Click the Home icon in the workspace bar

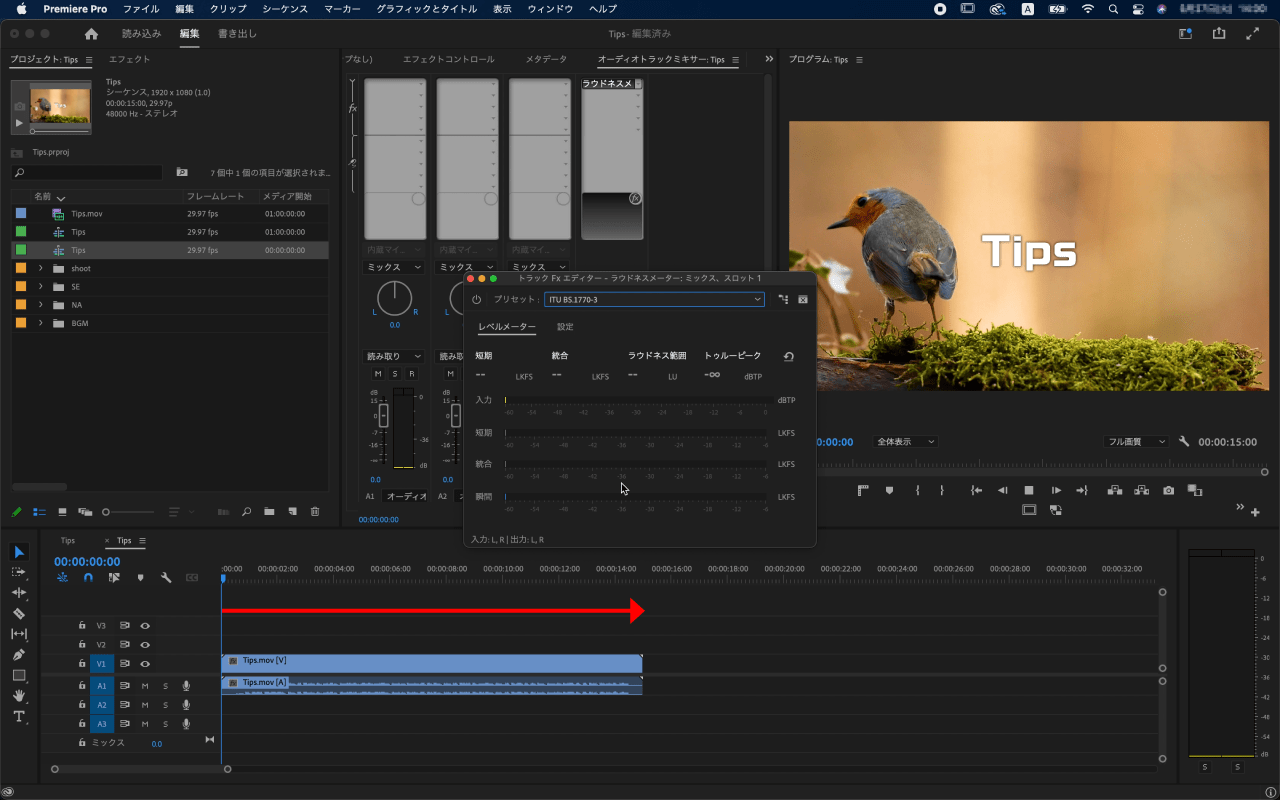pyautogui.click(x=91, y=34)
